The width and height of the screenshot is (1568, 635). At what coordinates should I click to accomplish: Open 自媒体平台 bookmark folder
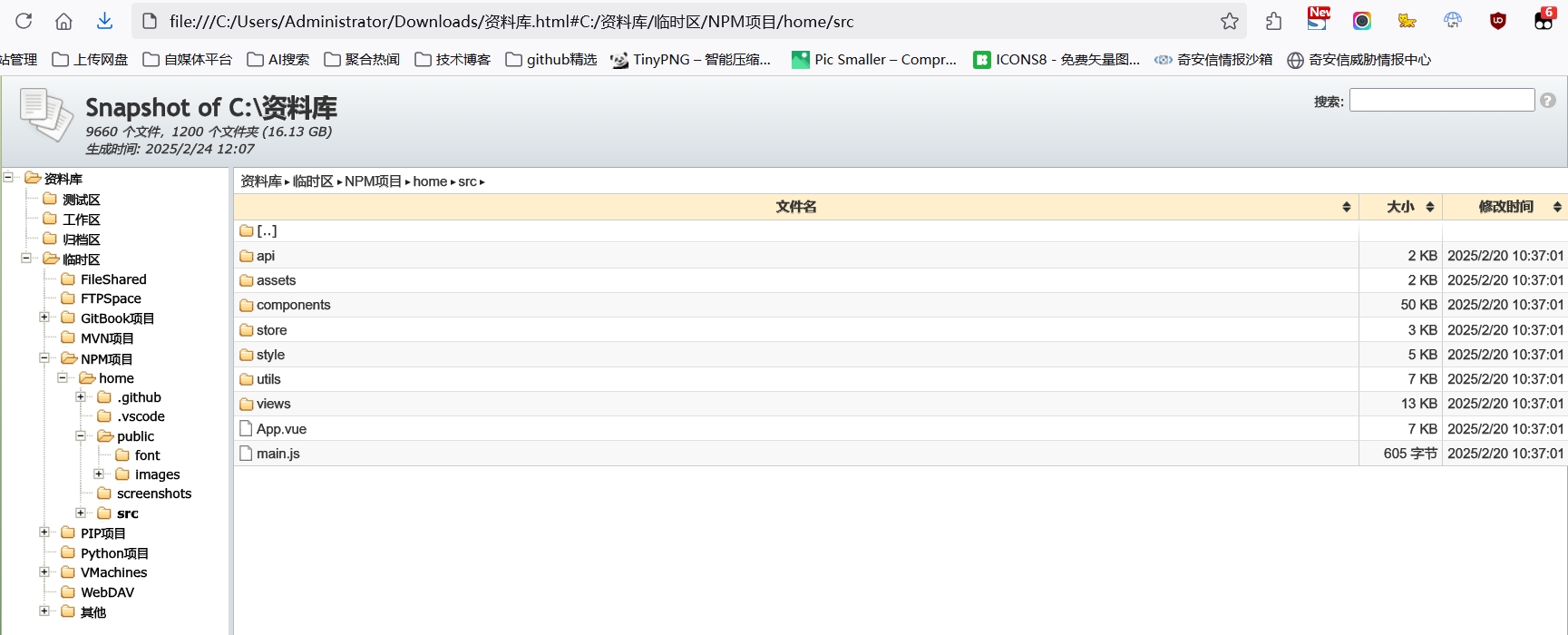(x=188, y=60)
